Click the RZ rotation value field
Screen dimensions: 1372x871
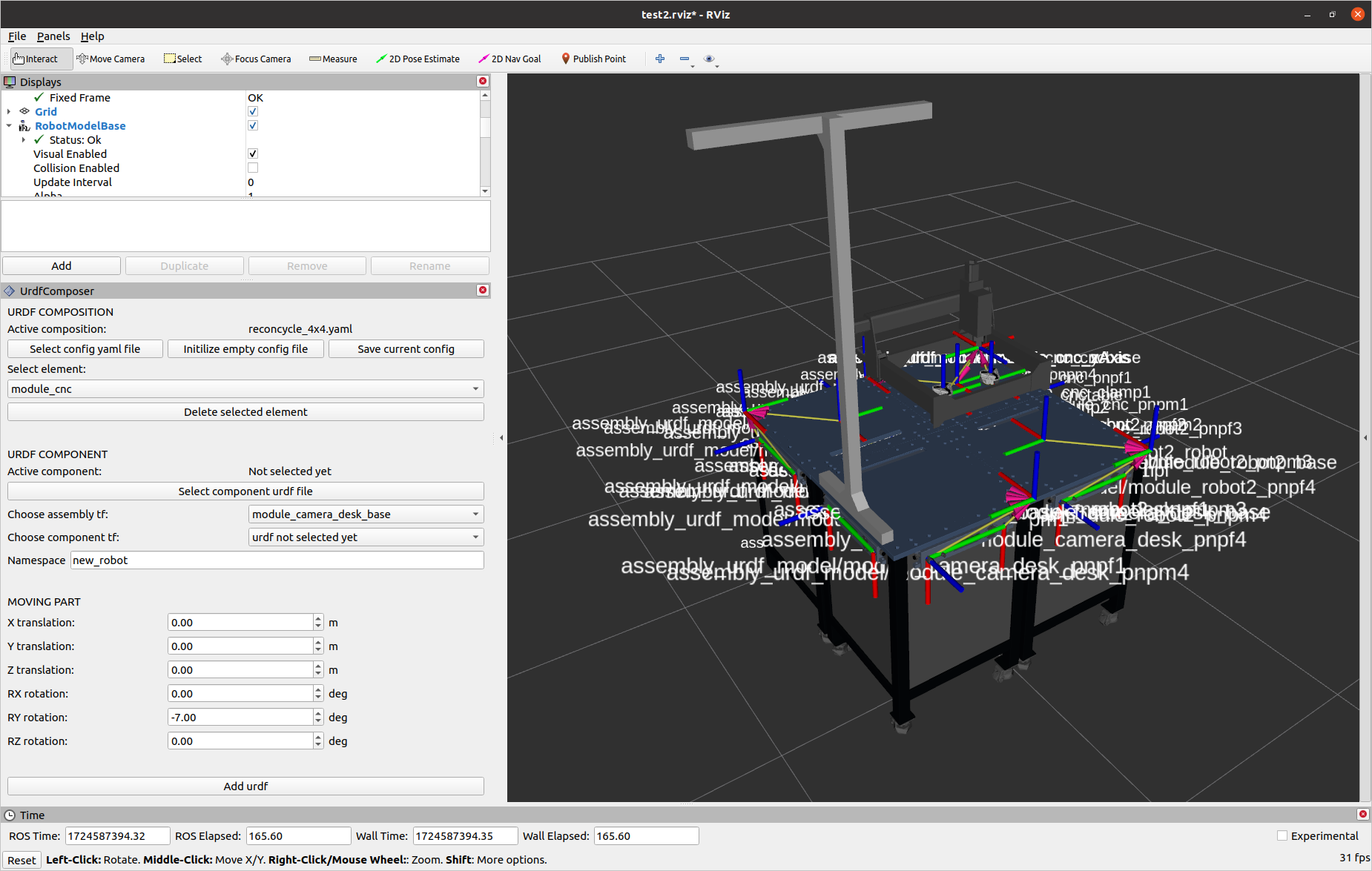point(240,741)
